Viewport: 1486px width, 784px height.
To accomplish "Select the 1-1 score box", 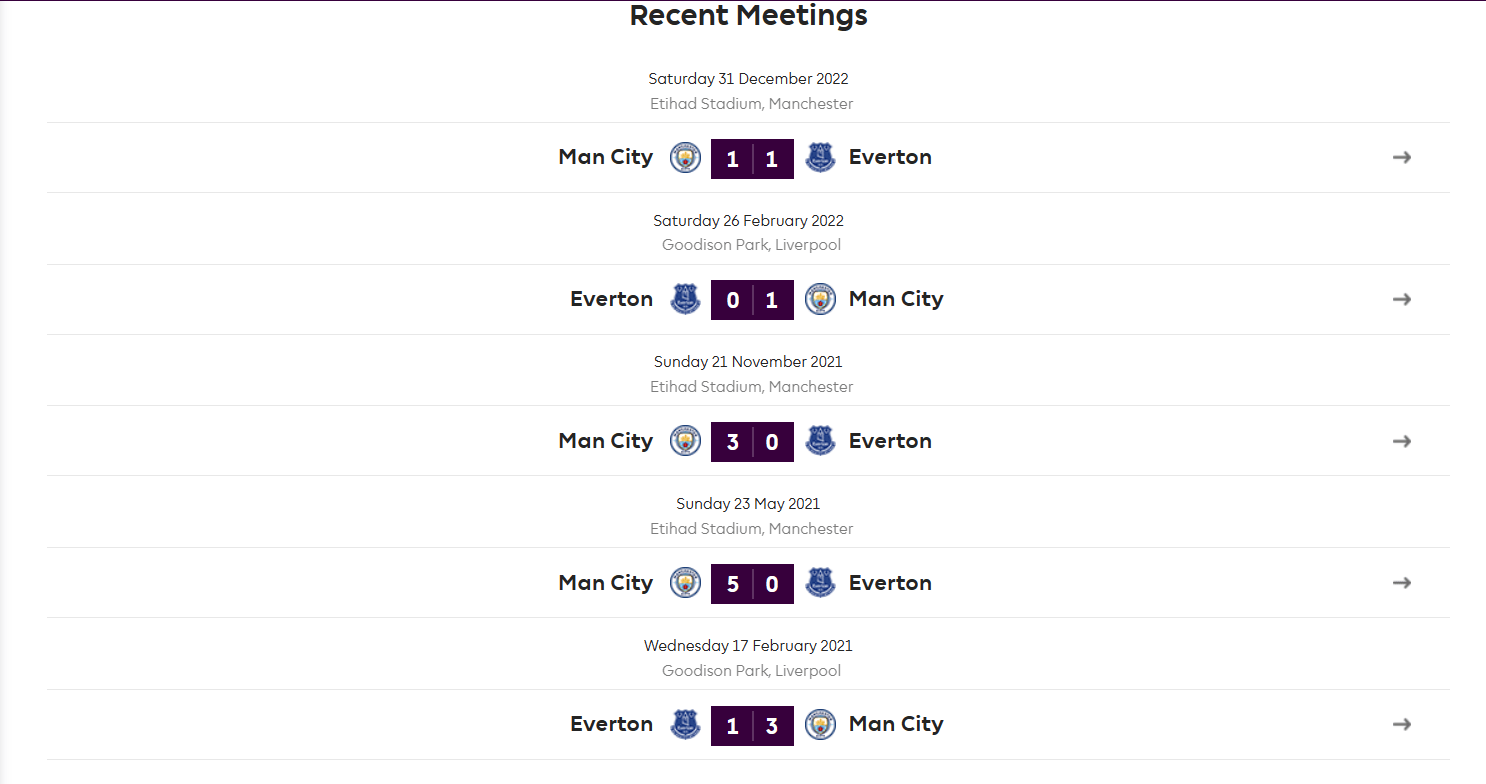I will coord(752,159).
